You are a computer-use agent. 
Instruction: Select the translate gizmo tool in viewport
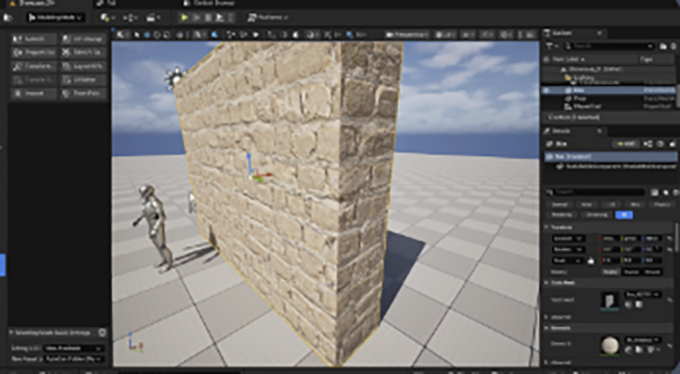coord(147,34)
